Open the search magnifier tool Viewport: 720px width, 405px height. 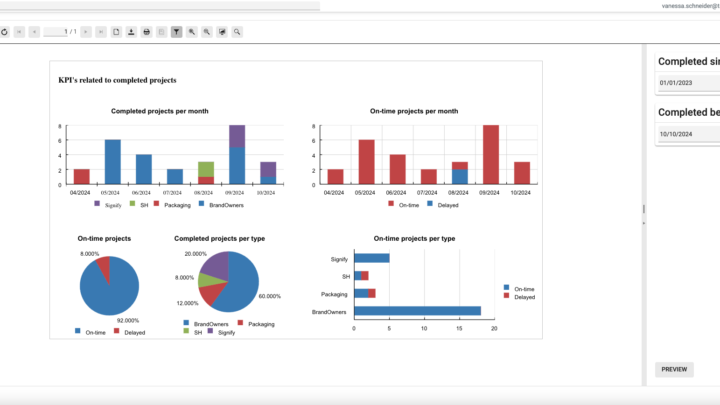click(237, 32)
